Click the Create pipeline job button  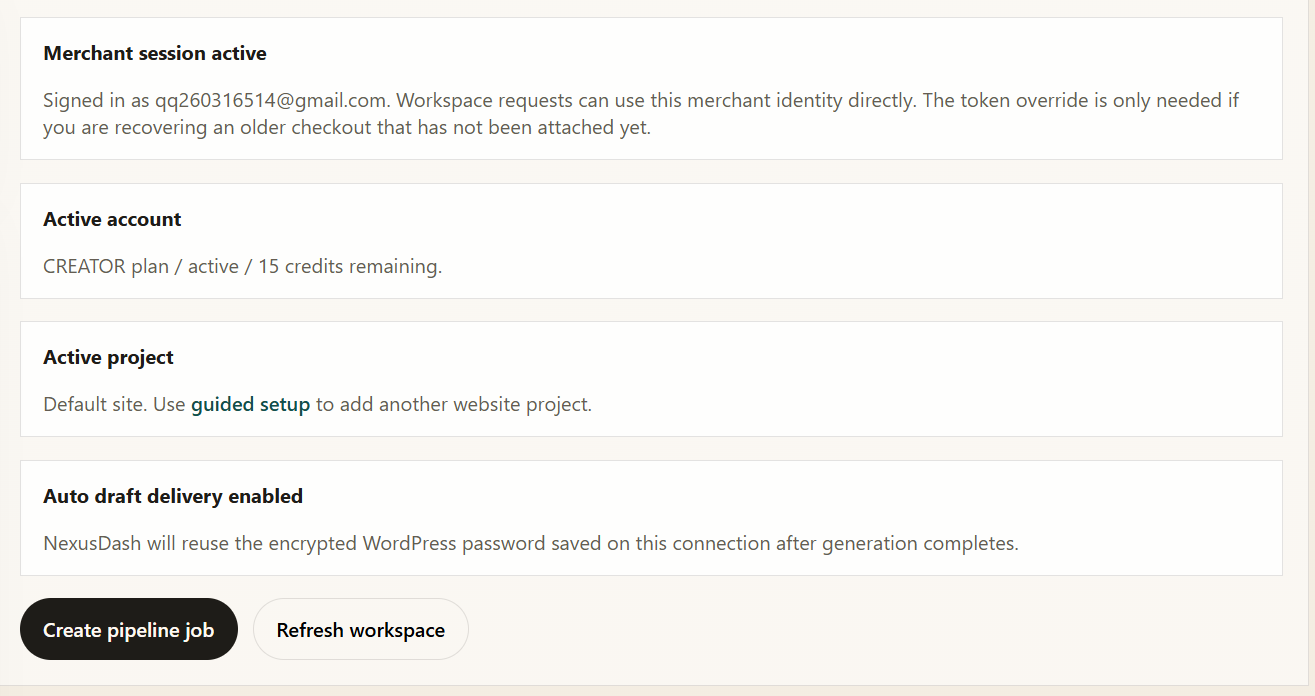coord(129,630)
